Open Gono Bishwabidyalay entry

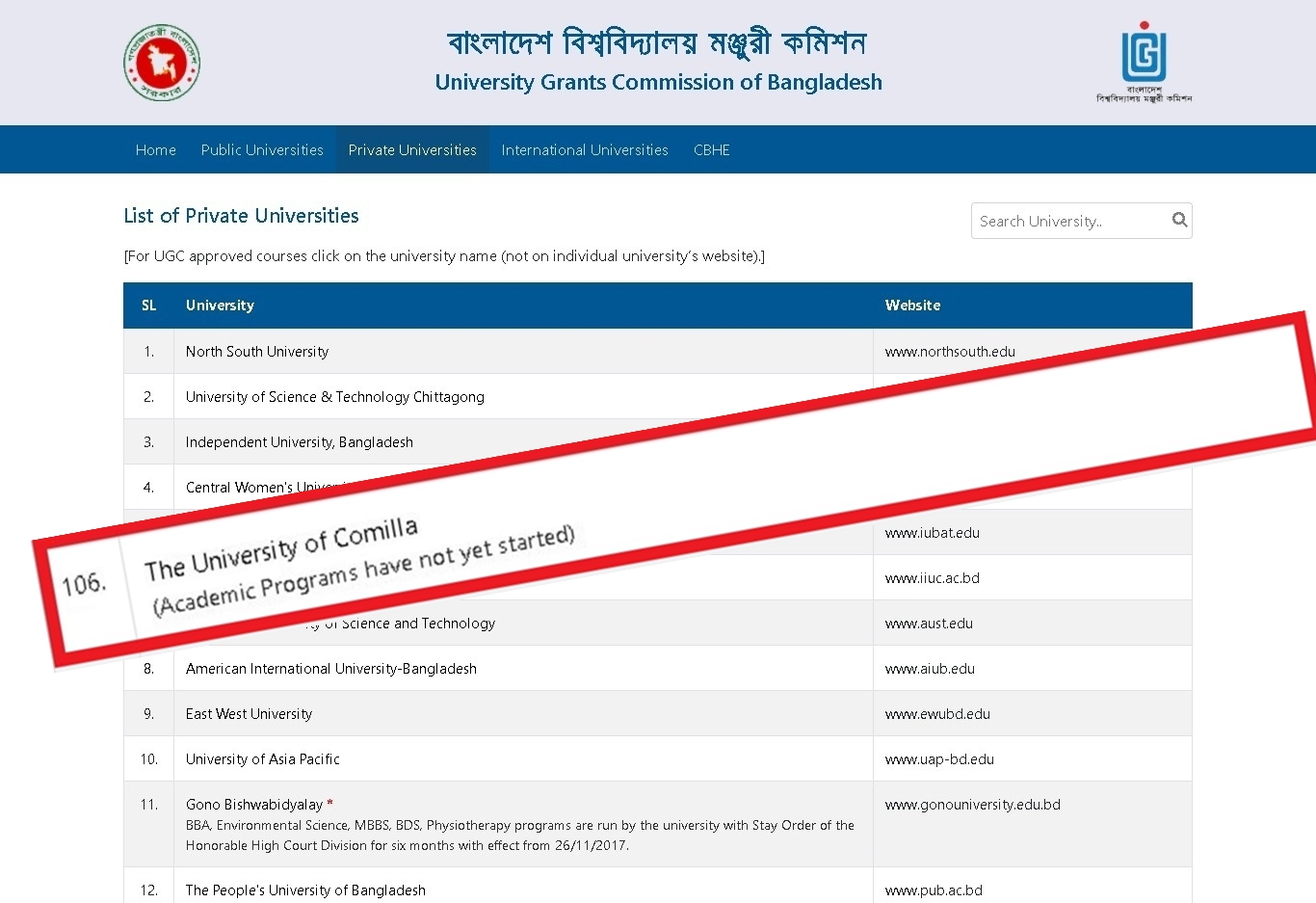point(254,805)
